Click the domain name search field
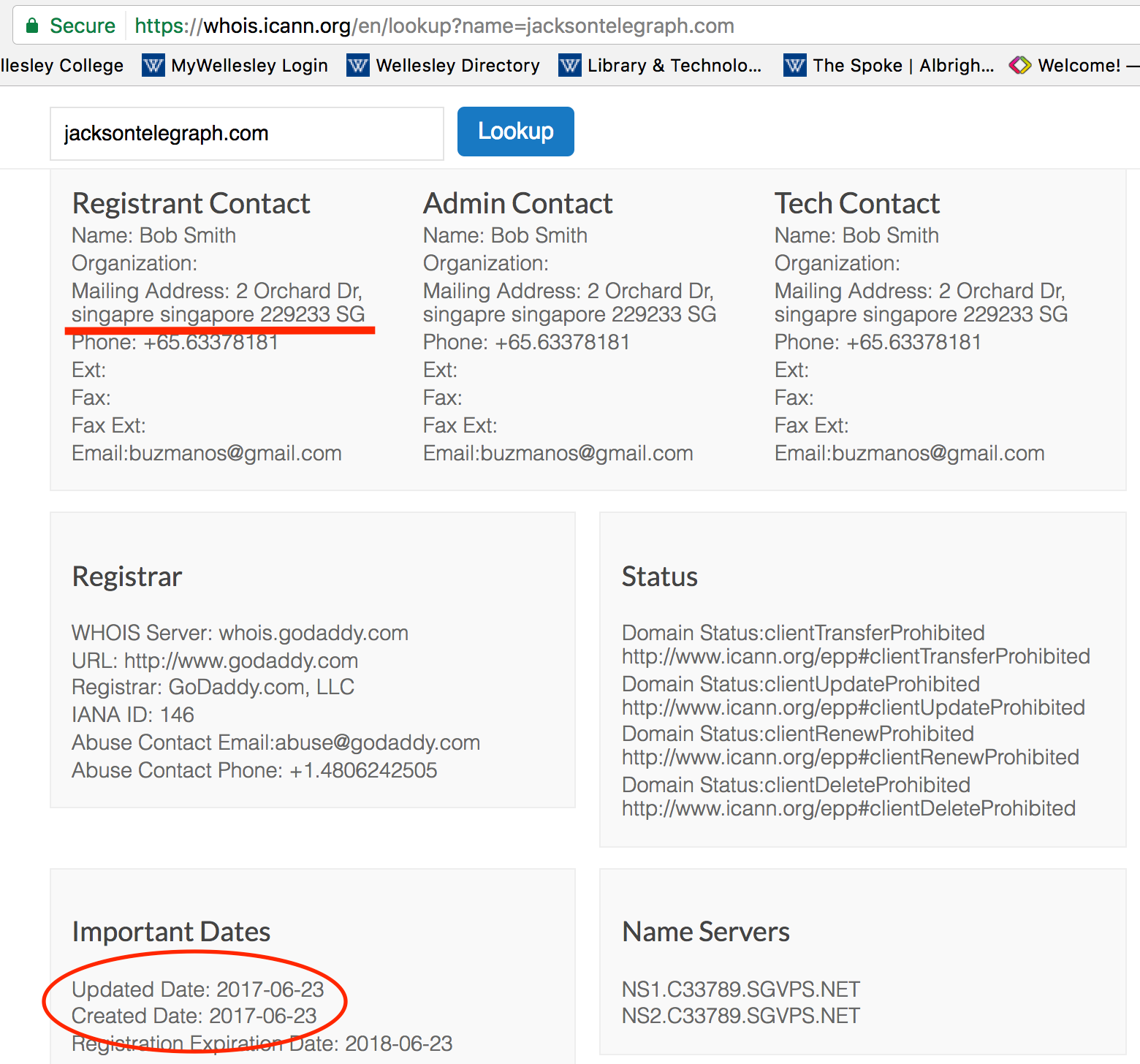1140x1064 pixels. 247,134
